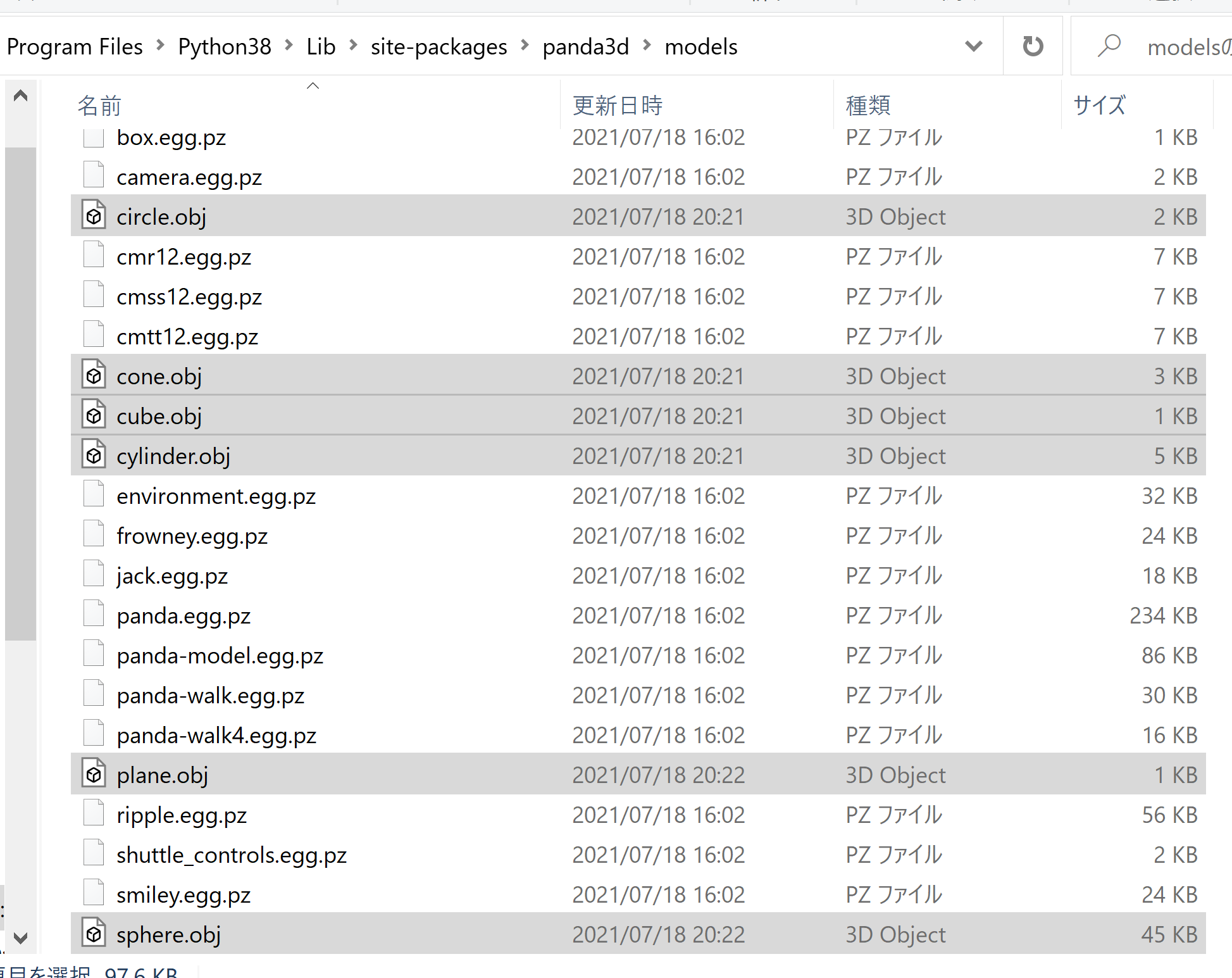Go to Python38 folder in breadcrumb

pos(225,47)
